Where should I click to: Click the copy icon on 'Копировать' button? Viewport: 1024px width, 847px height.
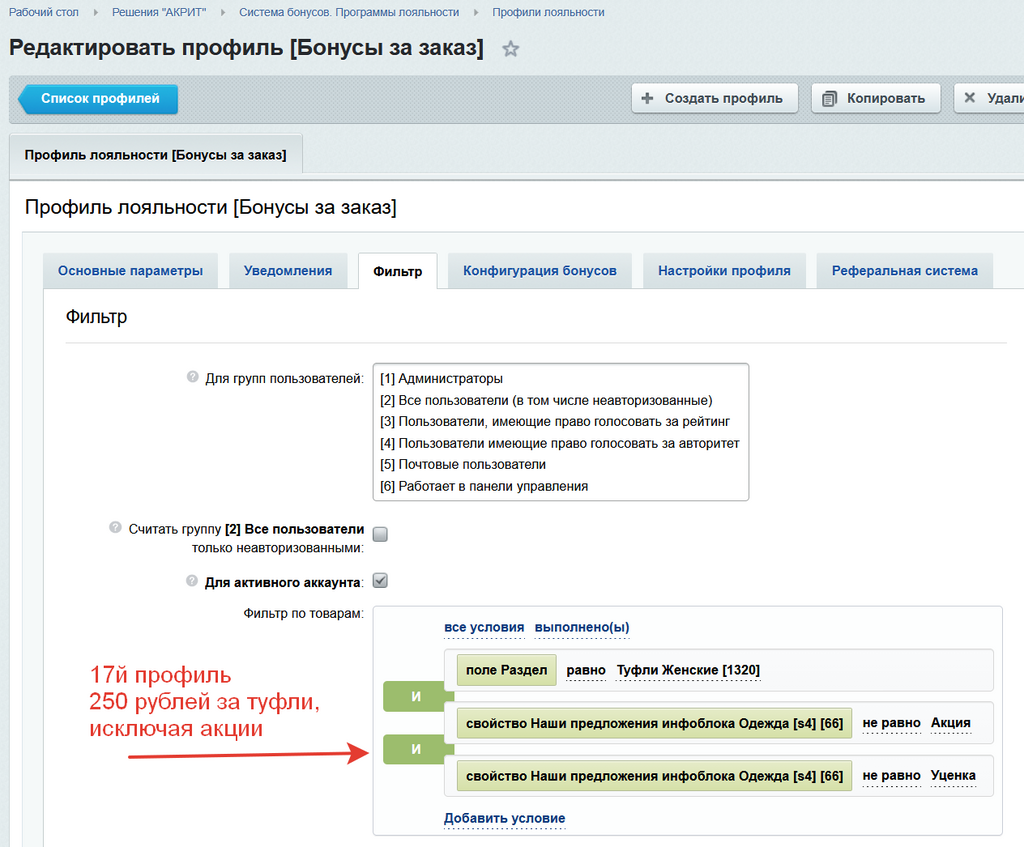pyautogui.click(x=829, y=98)
